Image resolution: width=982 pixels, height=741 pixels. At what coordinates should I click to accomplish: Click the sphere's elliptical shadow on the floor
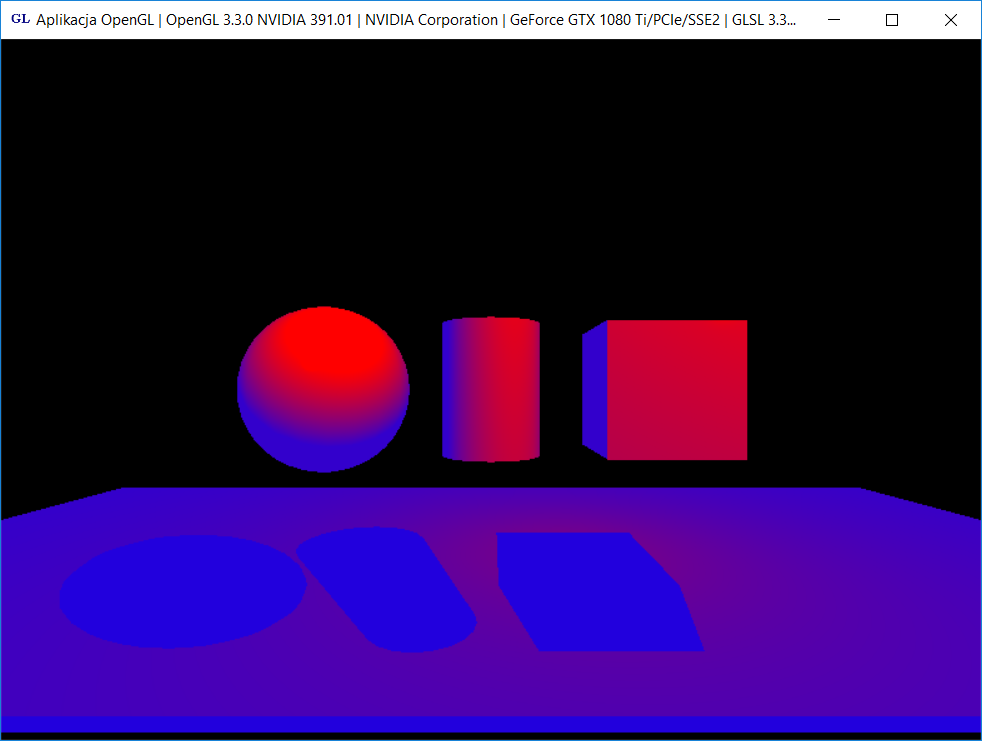pyautogui.click(x=182, y=592)
